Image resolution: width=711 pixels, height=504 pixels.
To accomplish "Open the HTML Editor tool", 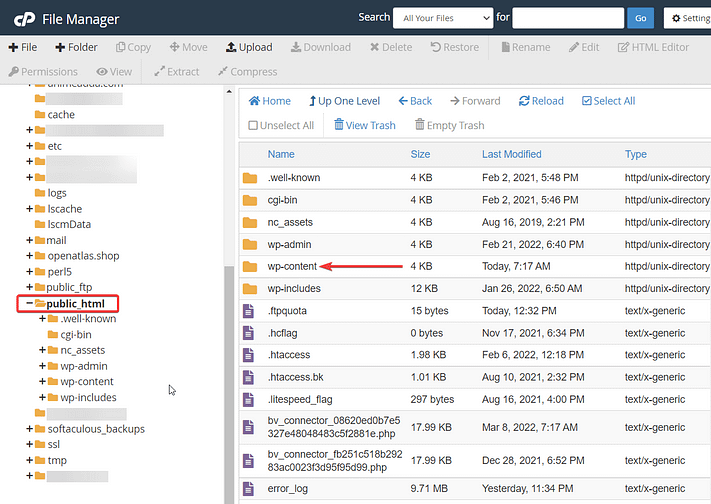I will pyautogui.click(x=653, y=47).
